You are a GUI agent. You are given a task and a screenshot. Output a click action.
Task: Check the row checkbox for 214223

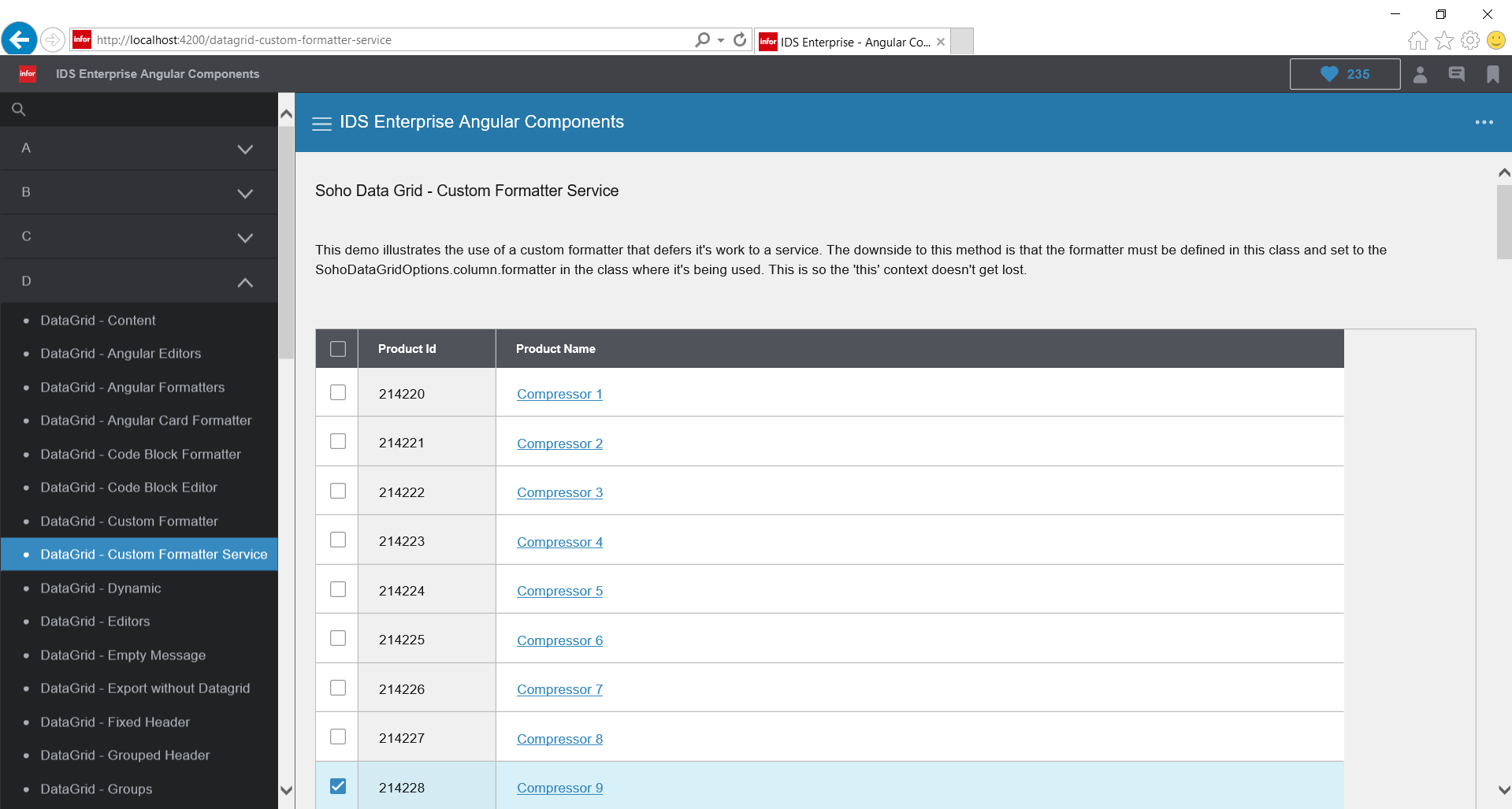[338, 540]
